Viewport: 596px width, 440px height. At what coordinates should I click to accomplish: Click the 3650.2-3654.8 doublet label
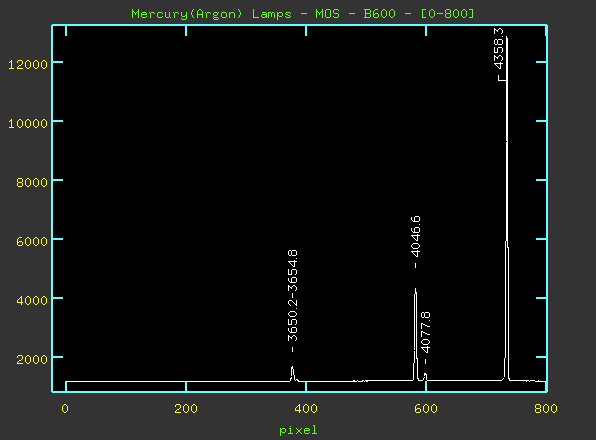pos(292,296)
